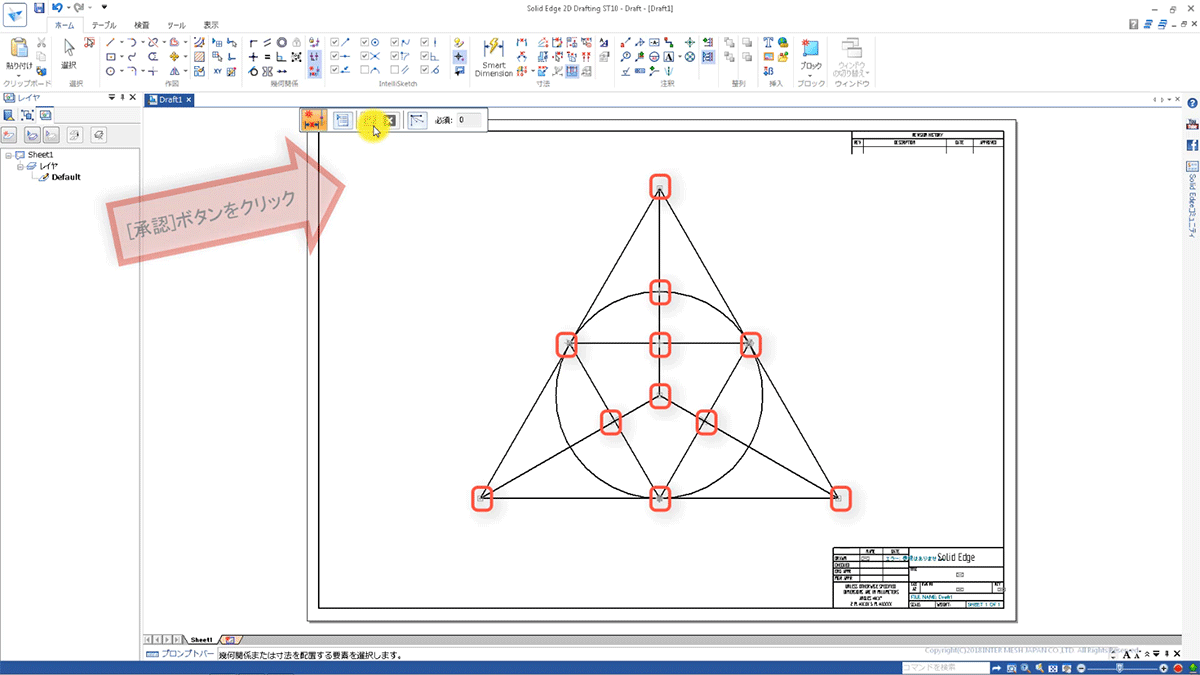Click the accept button in command bar
Screen dimensions: 1200x675
point(368,120)
